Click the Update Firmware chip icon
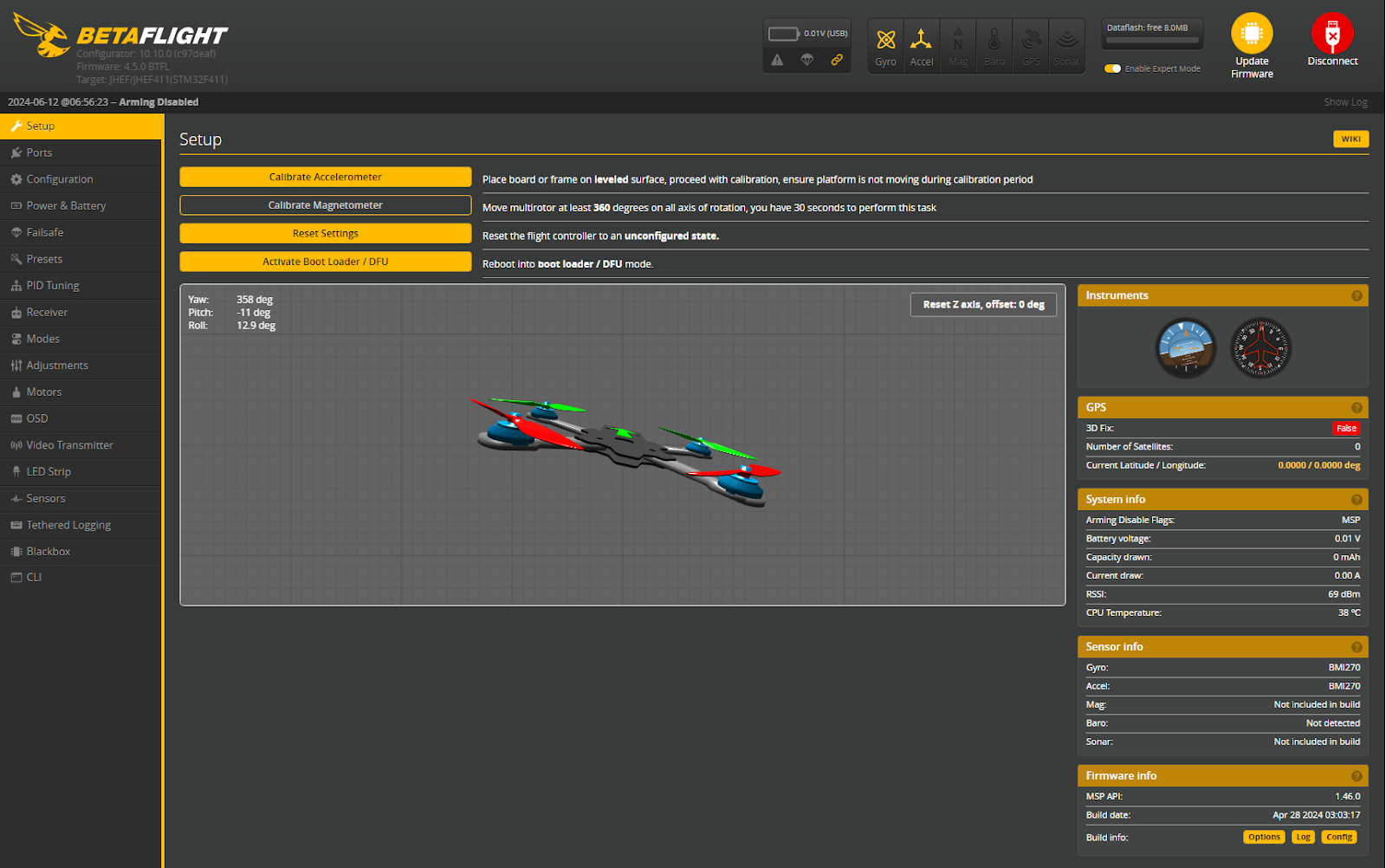Image resolution: width=1386 pixels, height=868 pixels. 1252,33
